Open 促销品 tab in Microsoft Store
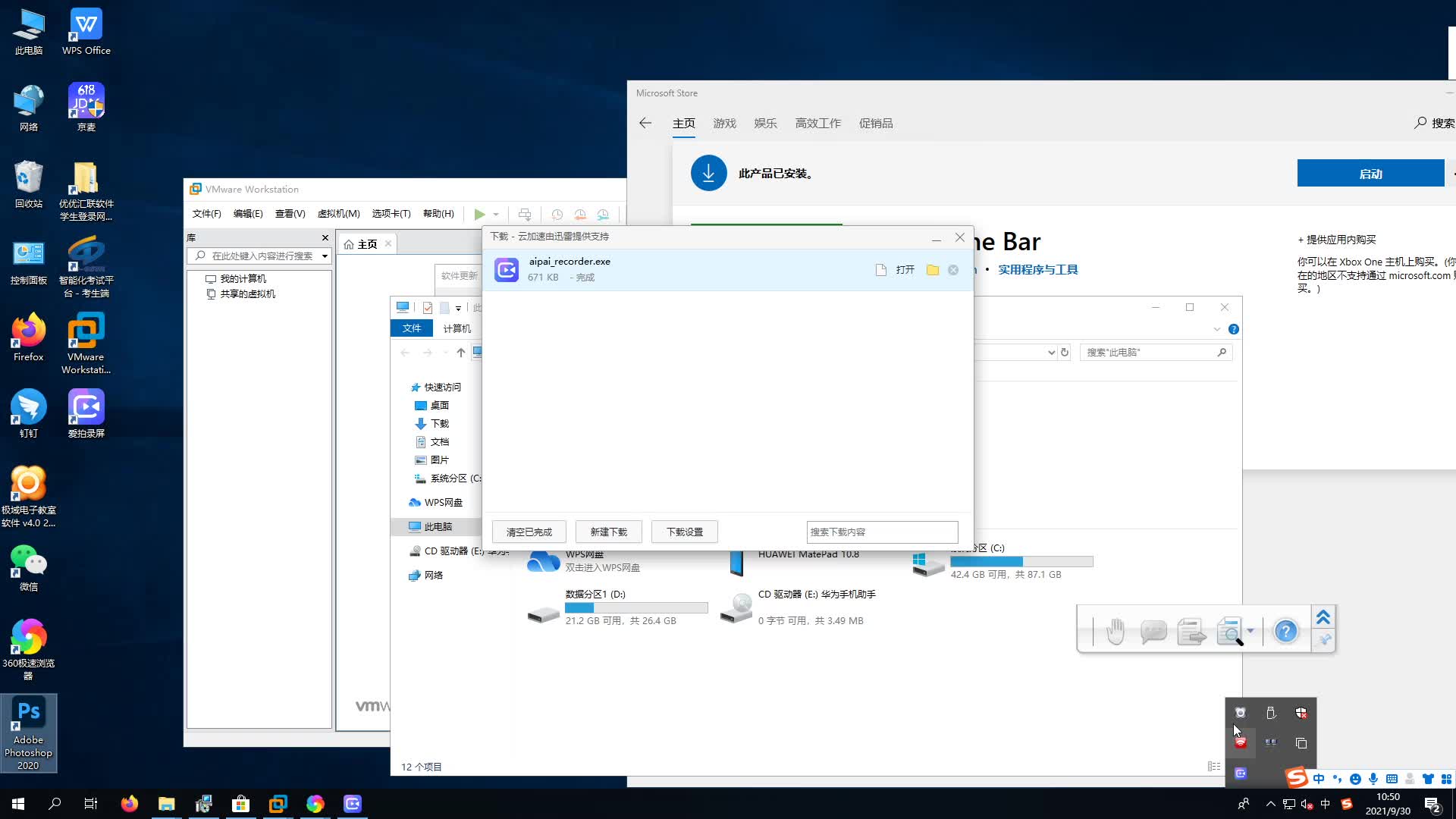 (876, 123)
